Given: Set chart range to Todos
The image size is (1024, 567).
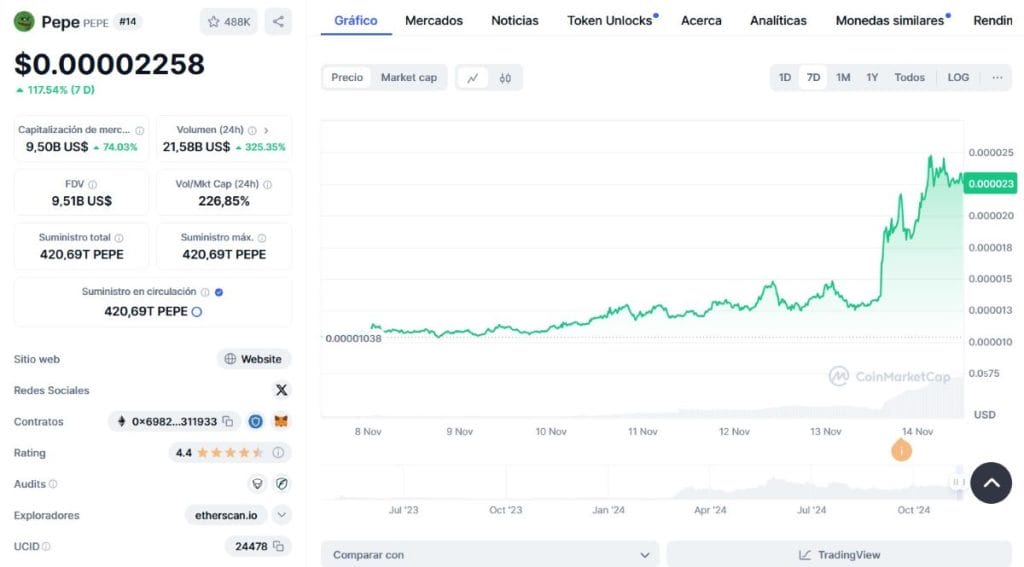Looking at the screenshot, I should click(910, 77).
